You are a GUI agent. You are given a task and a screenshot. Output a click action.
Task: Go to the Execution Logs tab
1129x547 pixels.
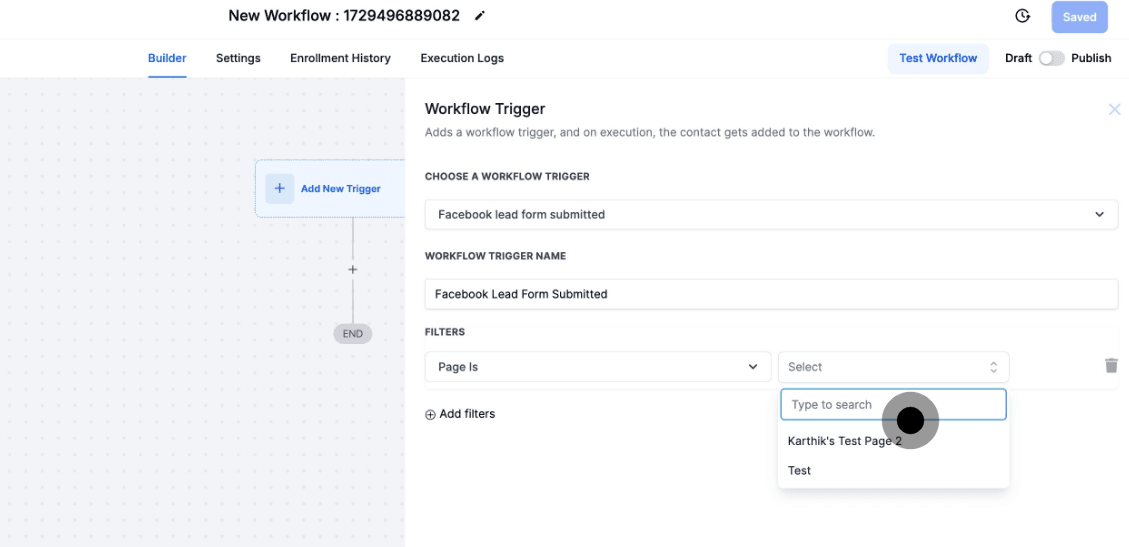(462, 58)
